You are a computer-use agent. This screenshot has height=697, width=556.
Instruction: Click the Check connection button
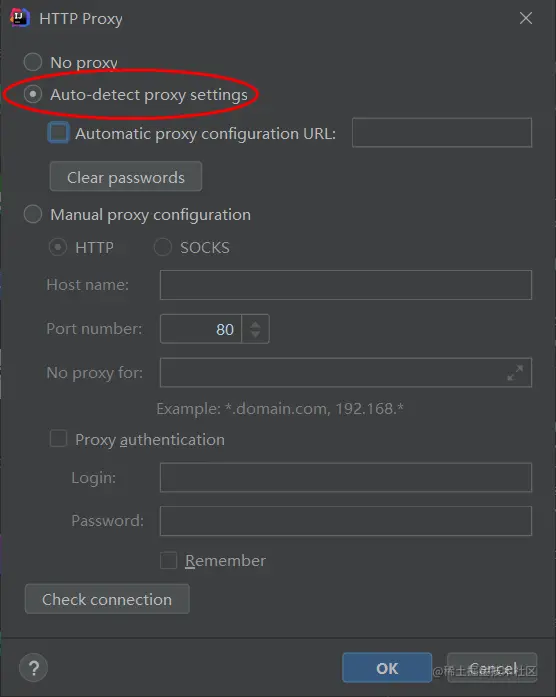coord(107,599)
